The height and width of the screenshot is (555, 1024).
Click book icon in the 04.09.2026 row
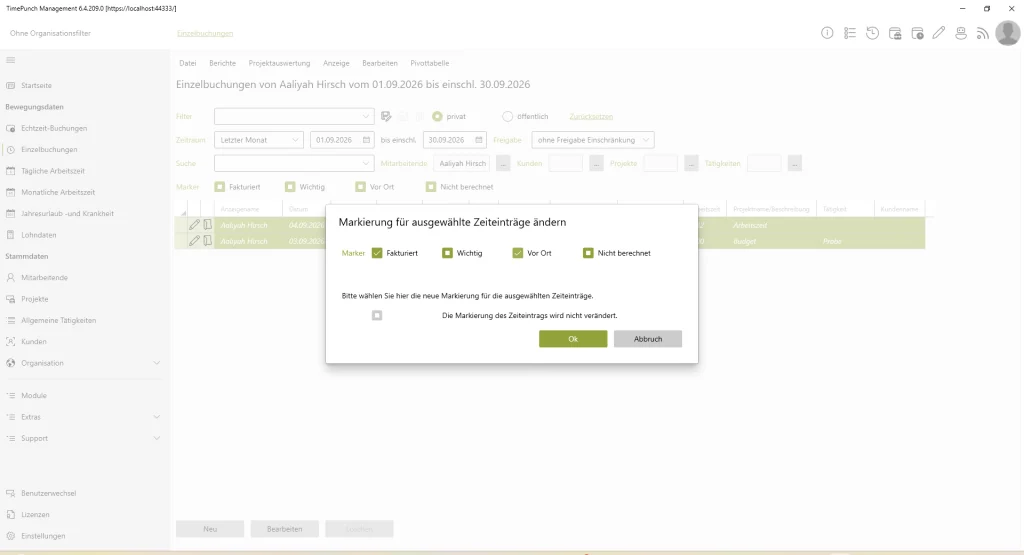click(208, 225)
